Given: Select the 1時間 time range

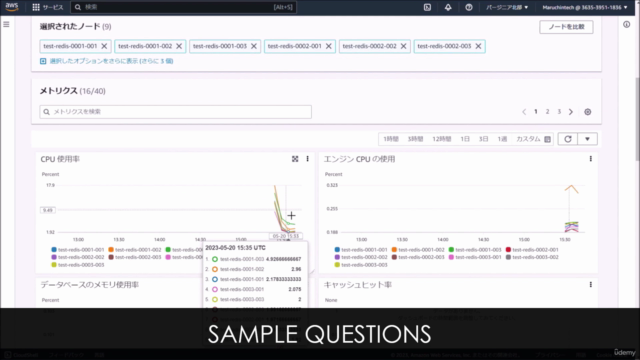Looking at the screenshot, I should pyautogui.click(x=391, y=139).
